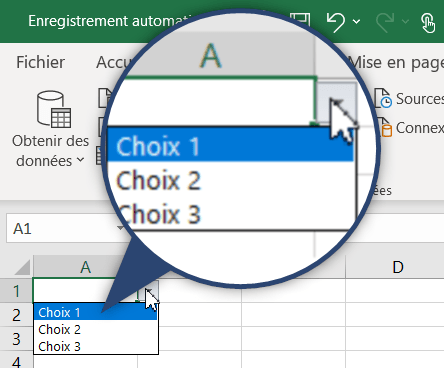Click the Obtenir des données database icon
The height and width of the screenshot is (368, 444).
click(54, 109)
